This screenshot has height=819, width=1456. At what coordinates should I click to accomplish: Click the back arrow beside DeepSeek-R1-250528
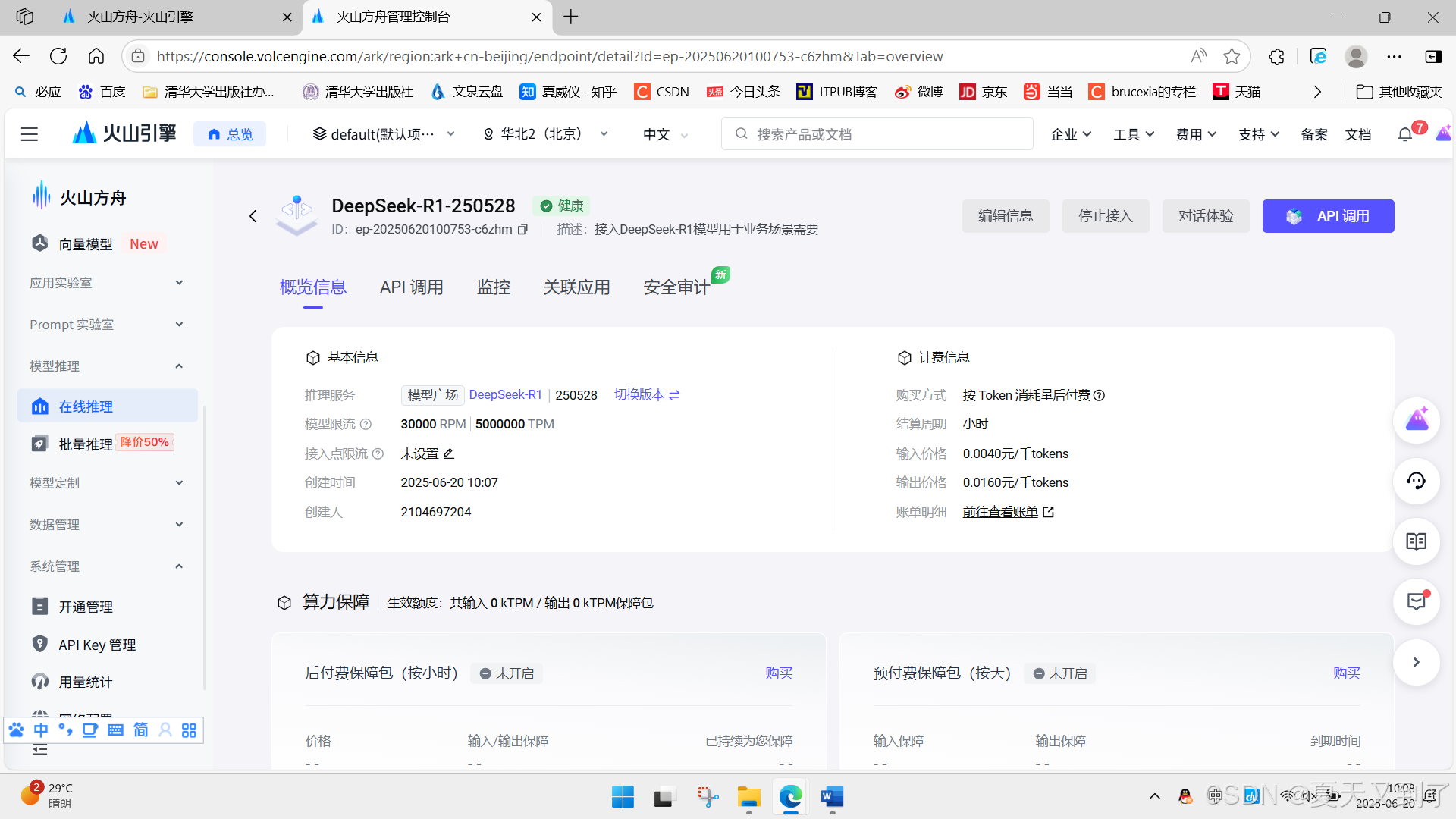[253, 216]
